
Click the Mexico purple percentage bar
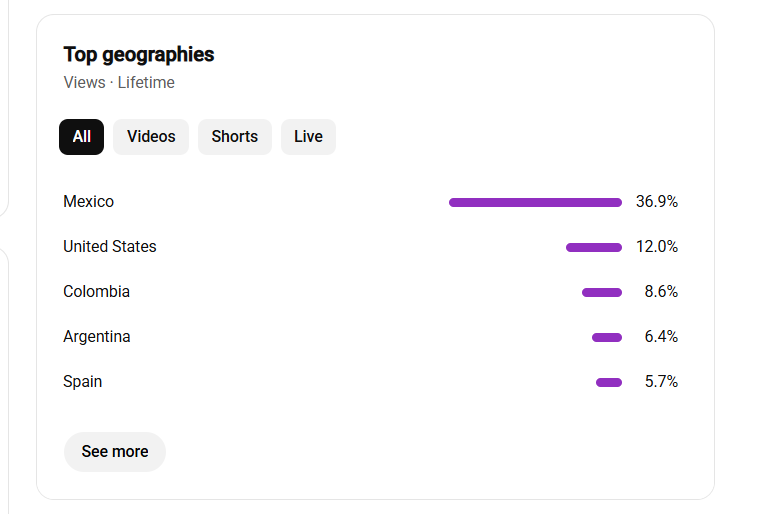click(x=535, y=202)
